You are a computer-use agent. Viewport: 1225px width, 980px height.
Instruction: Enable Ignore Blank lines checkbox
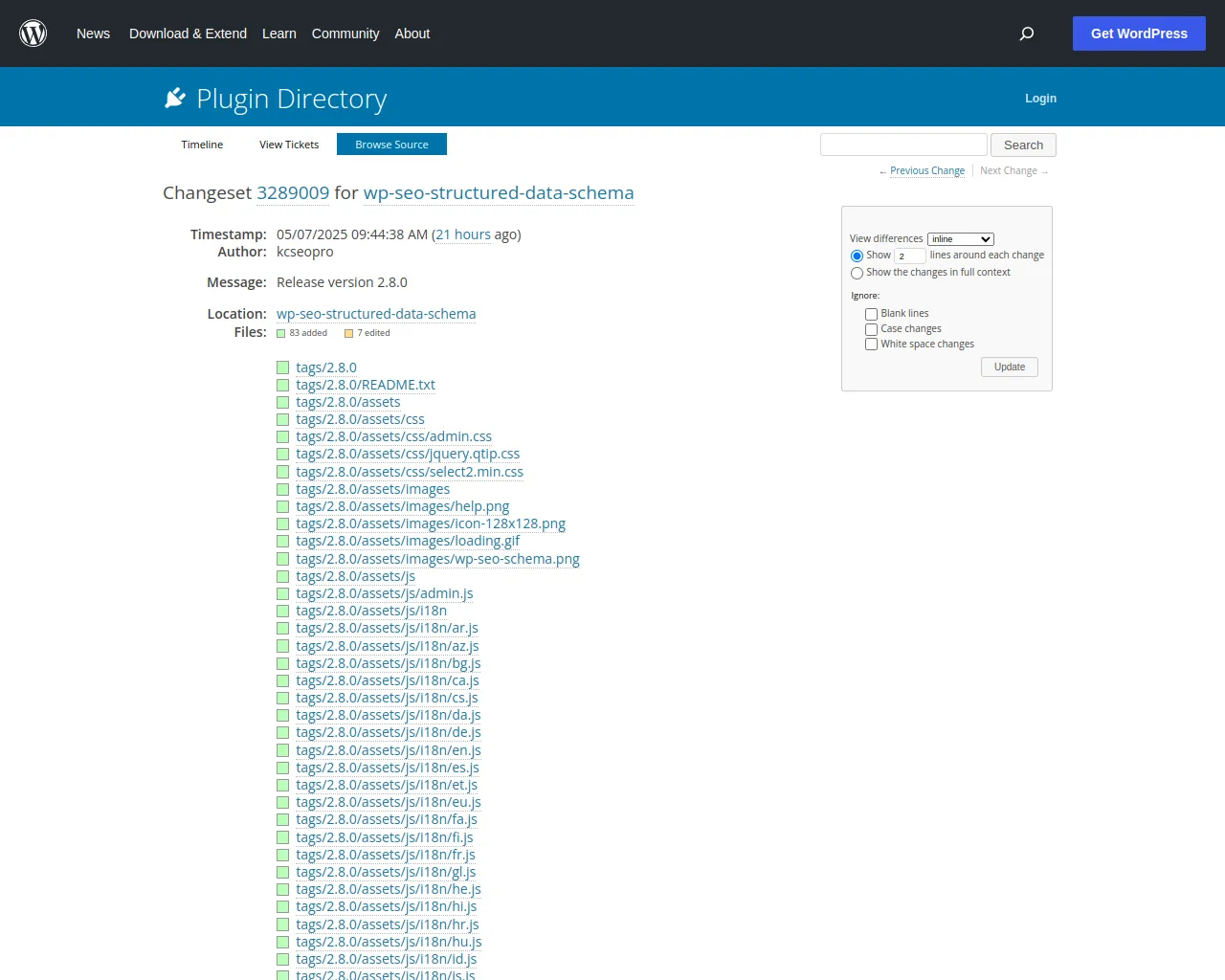[x=871, y=314]
